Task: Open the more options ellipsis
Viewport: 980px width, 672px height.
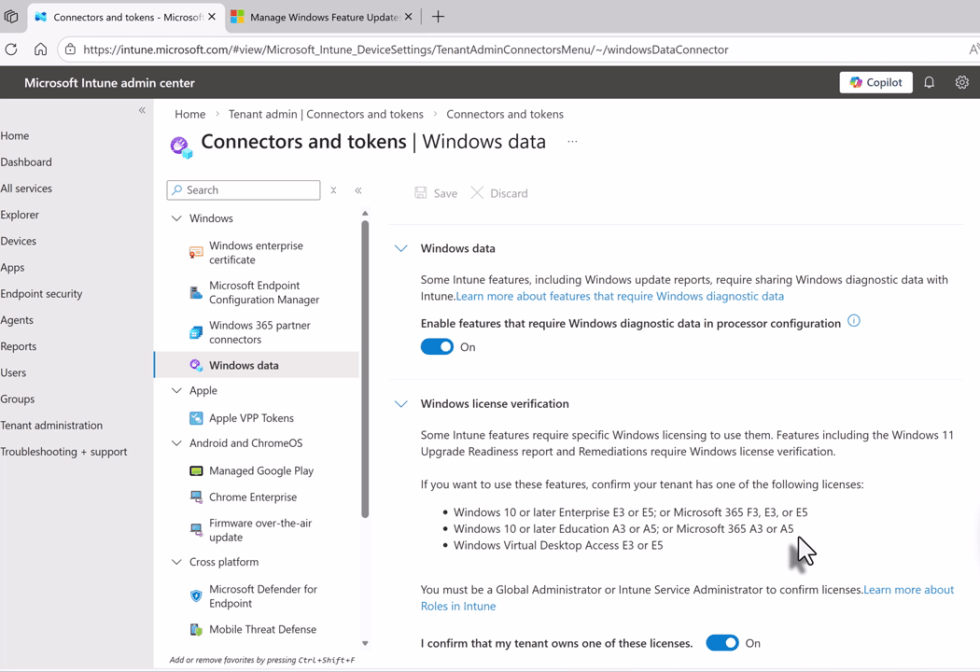Action: click(572, 141)
